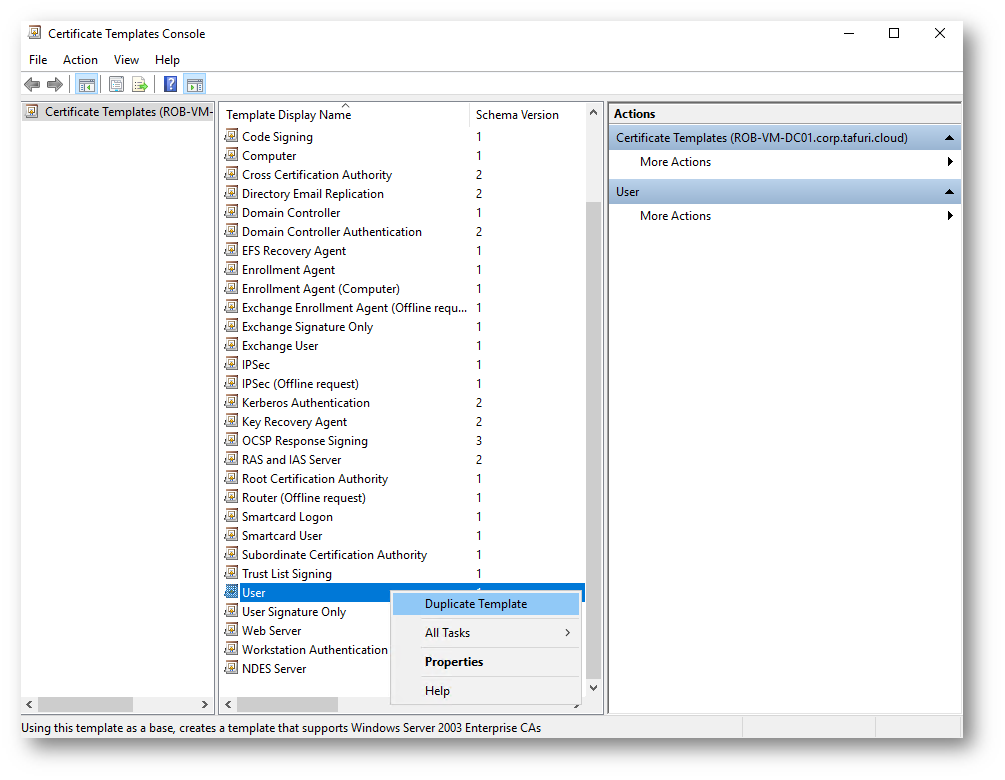Open the View menu
The image size is (1005, 780).
(126, 60)
